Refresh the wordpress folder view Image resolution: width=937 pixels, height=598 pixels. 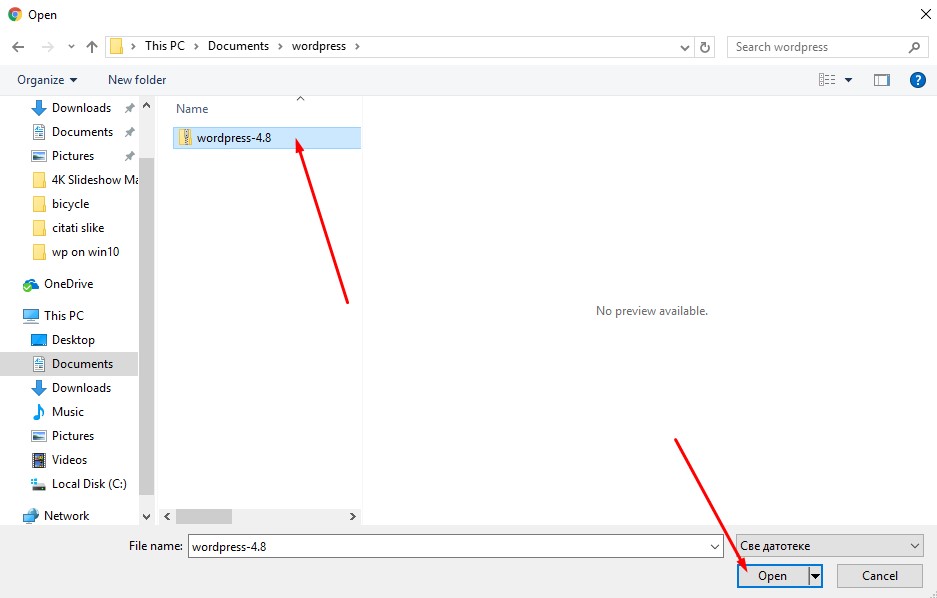(x=705, y=47)
